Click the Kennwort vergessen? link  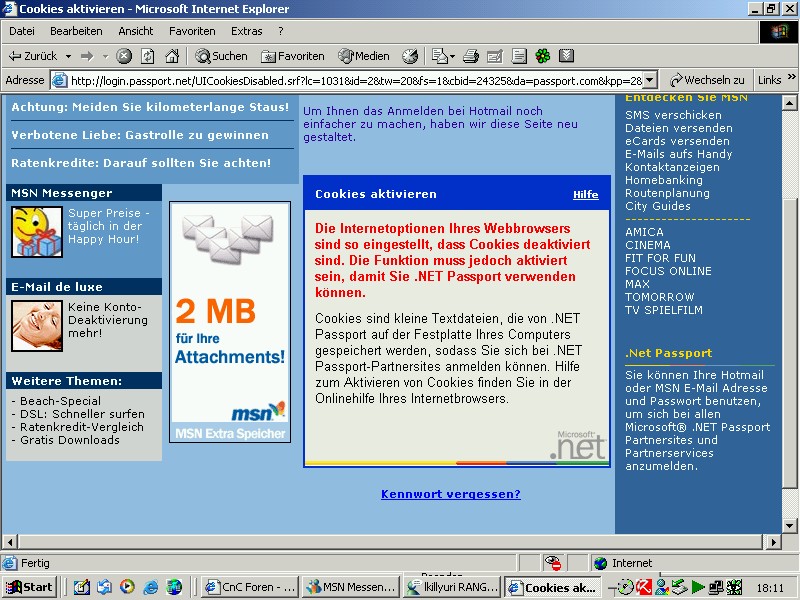click(x=451, y=494)
